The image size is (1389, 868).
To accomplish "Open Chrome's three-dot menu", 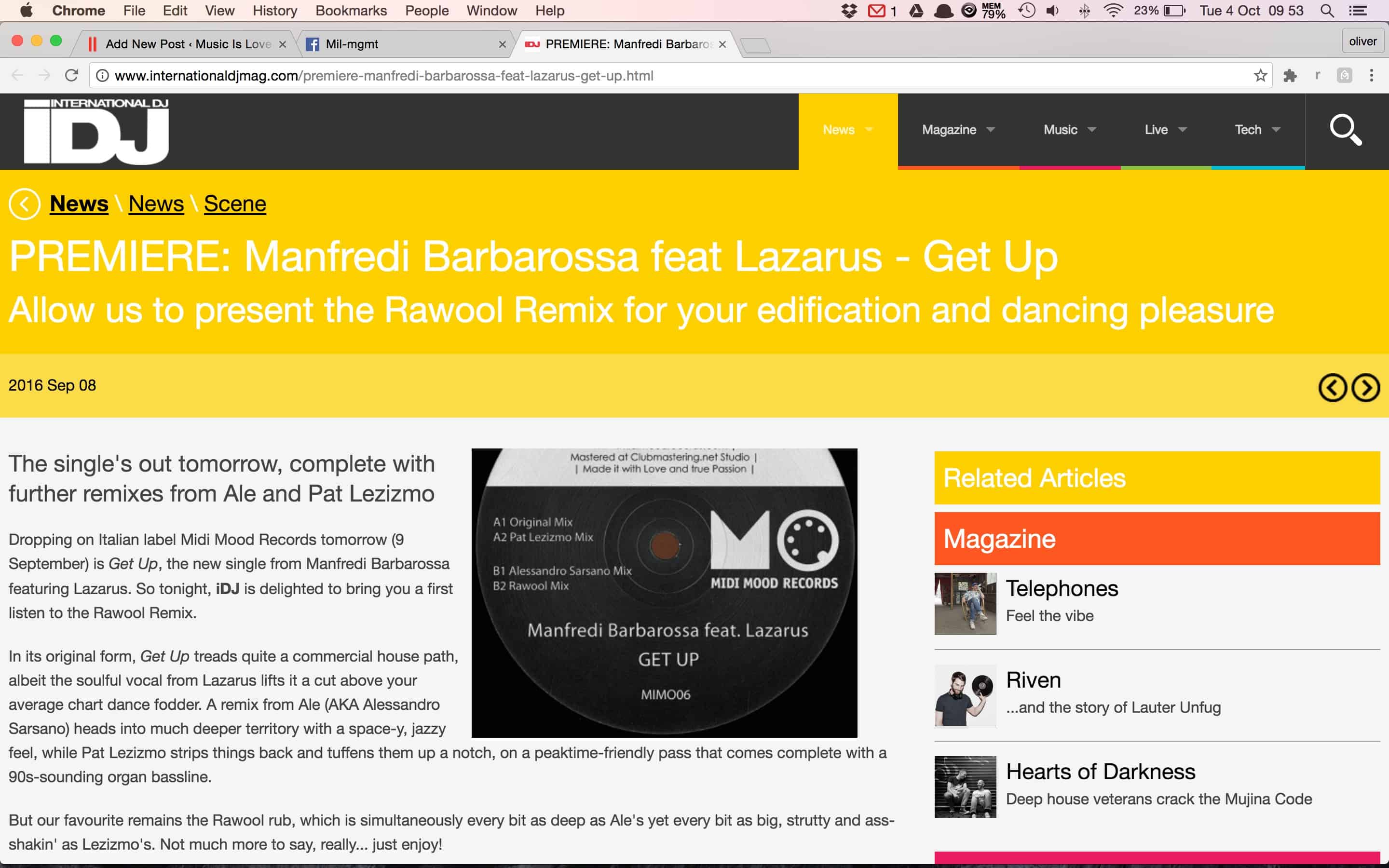I will point(1371,75).
